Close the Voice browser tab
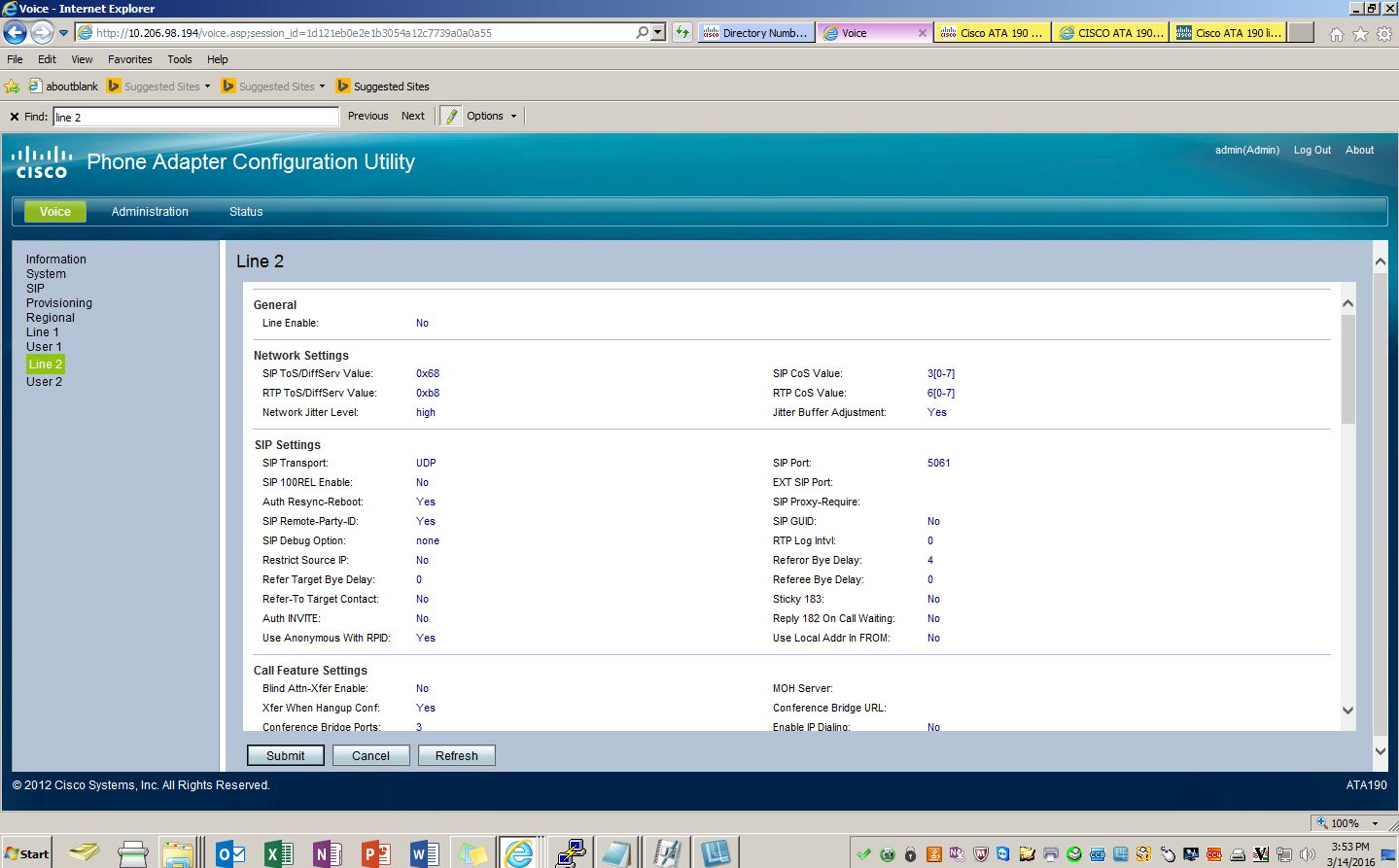The width and height of the screenshot is (1399, 868). point(922,33)
